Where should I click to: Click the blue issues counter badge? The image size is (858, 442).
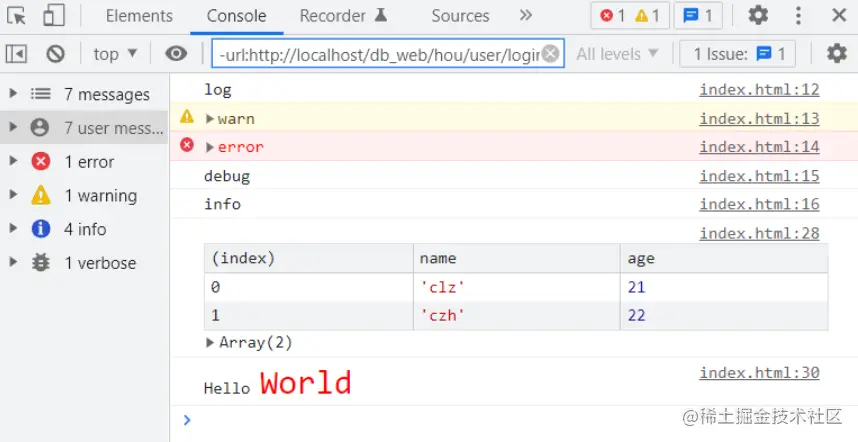698,16
